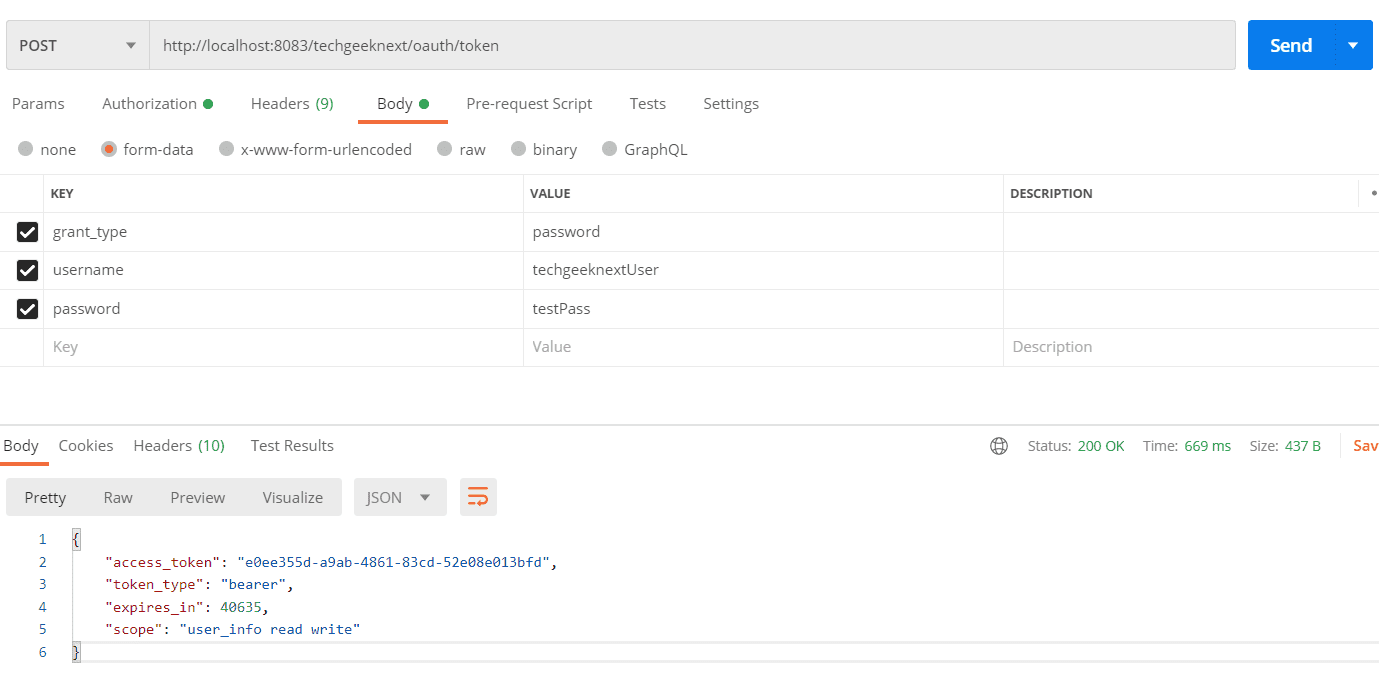Switch to the Tests tab
The image size is (1379, 679).
tap(648, 104)
